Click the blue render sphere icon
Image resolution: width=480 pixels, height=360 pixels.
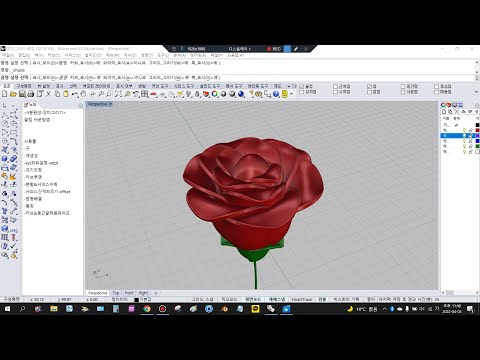point(241,94)
